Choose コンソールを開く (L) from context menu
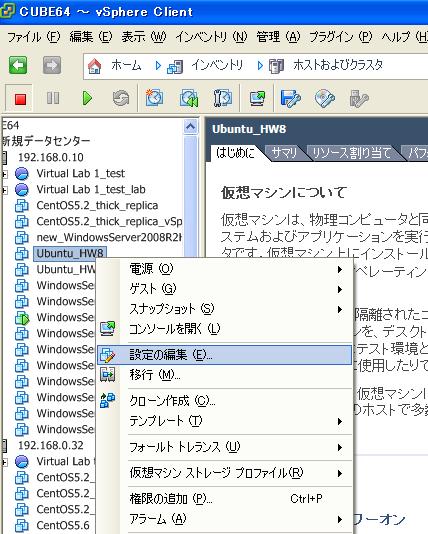This screenshot has width=428, height=534. pos(224,329)
